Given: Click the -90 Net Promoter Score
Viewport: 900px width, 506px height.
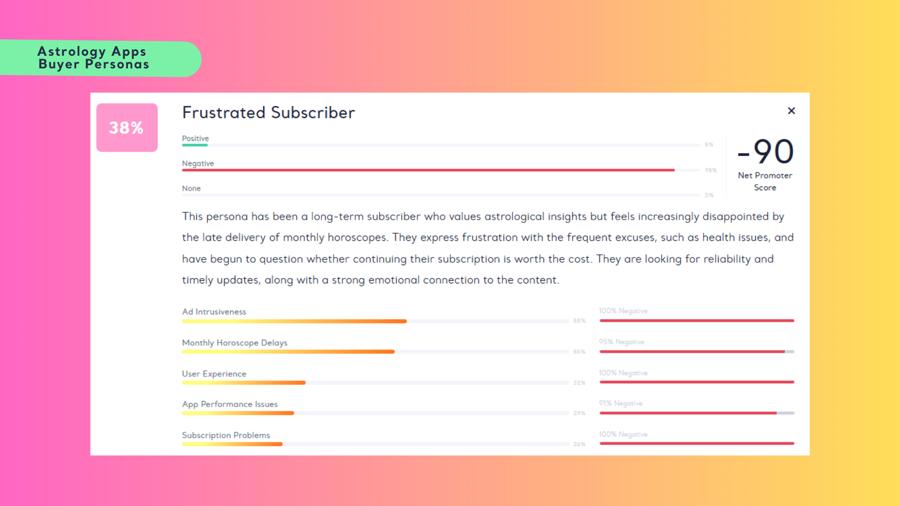Looking at the screenshot, I should click(765, 153).
